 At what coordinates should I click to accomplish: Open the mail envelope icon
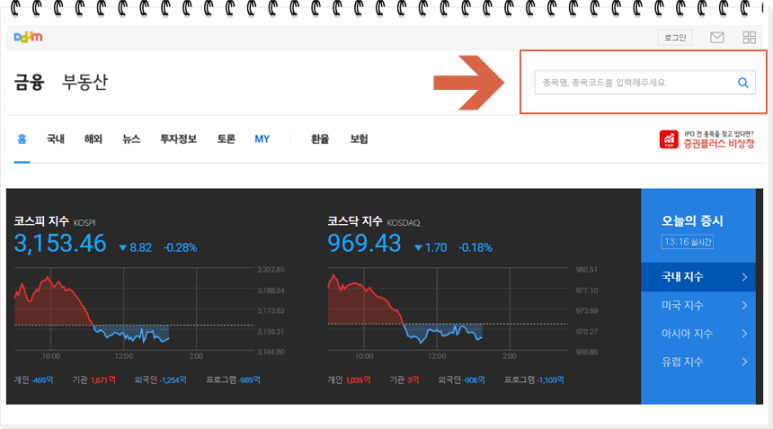tap(717, 38)
